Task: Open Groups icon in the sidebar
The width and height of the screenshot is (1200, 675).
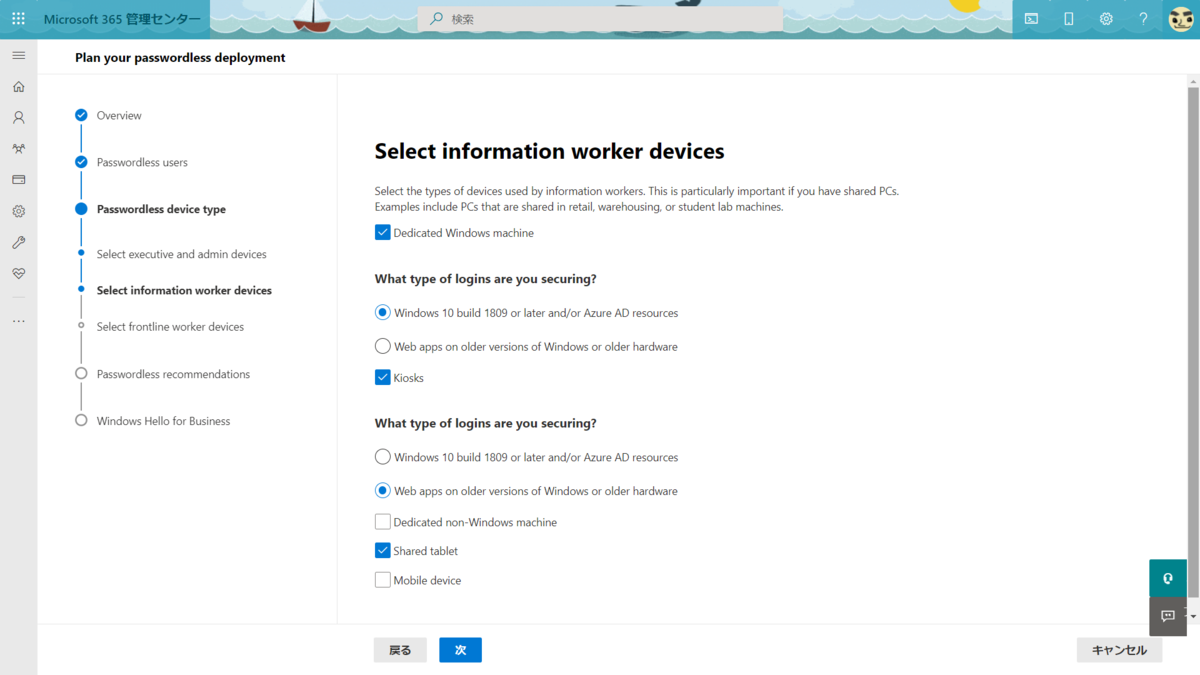Action: 18,149
